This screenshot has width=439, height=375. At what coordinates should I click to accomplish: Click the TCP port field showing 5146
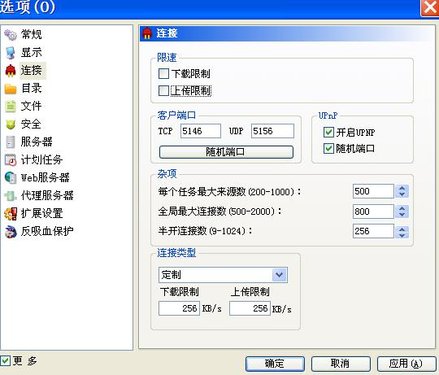[x=200, y=131]
